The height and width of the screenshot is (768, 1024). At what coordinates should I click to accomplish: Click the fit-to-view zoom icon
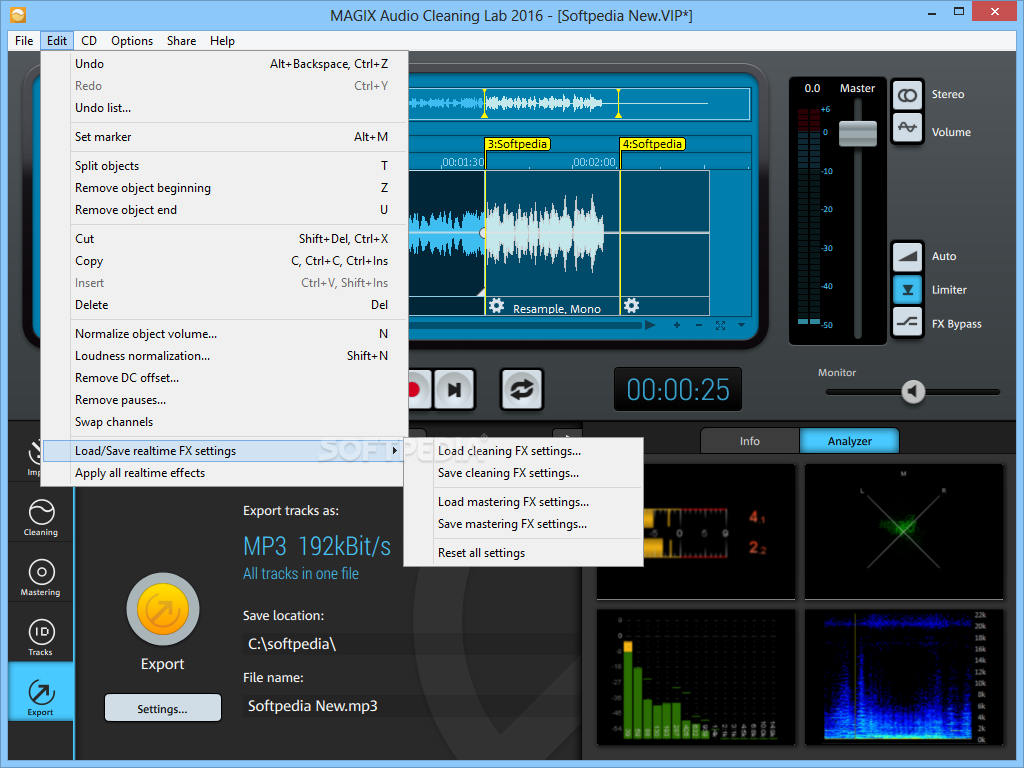tap(720, 325)
